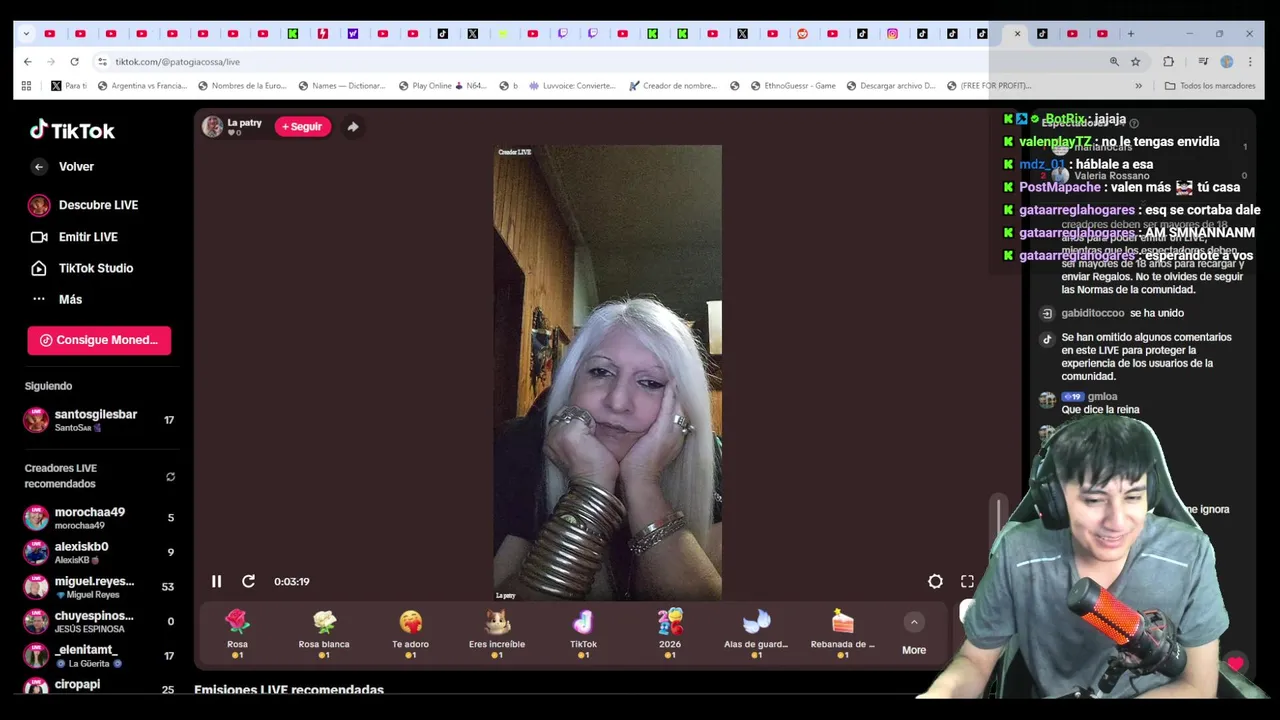Share the live stream with arrow icon
The width and height of the screenshot is (1280, 720).
coord(353,127)
